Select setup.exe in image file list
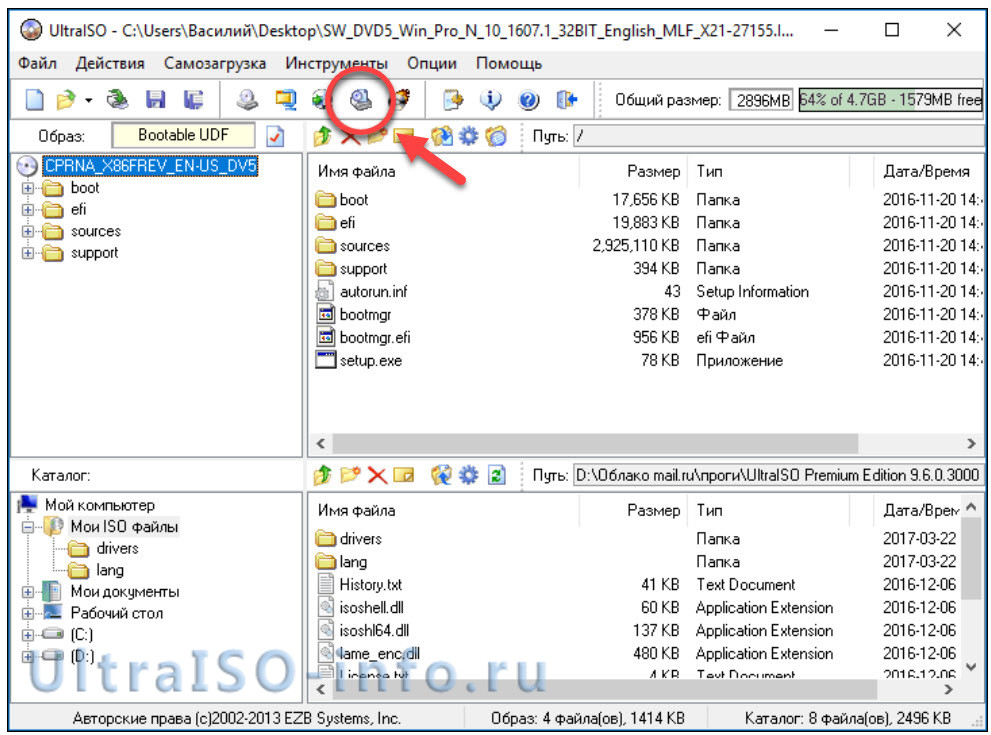This screenshot has height=735, width=991. pyautogui.click(x=370, y=361)
